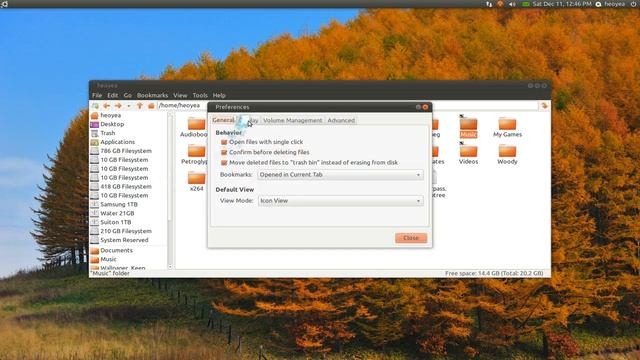Click the new tab icon in toolbar
Viewport: 640px width, 360px height.
pyautogui.click(x=96, y=106)
